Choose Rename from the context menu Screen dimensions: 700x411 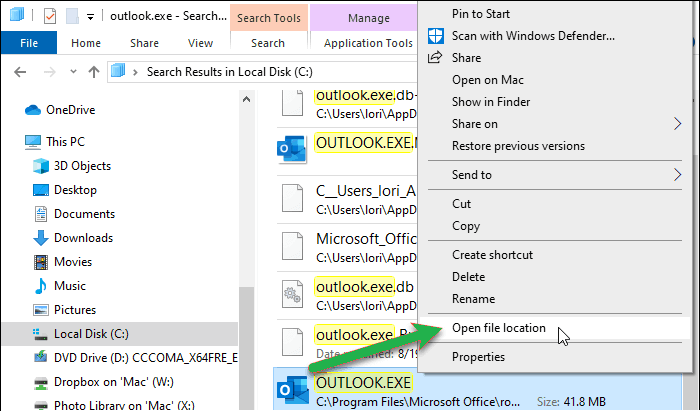(x=473, y=299)
